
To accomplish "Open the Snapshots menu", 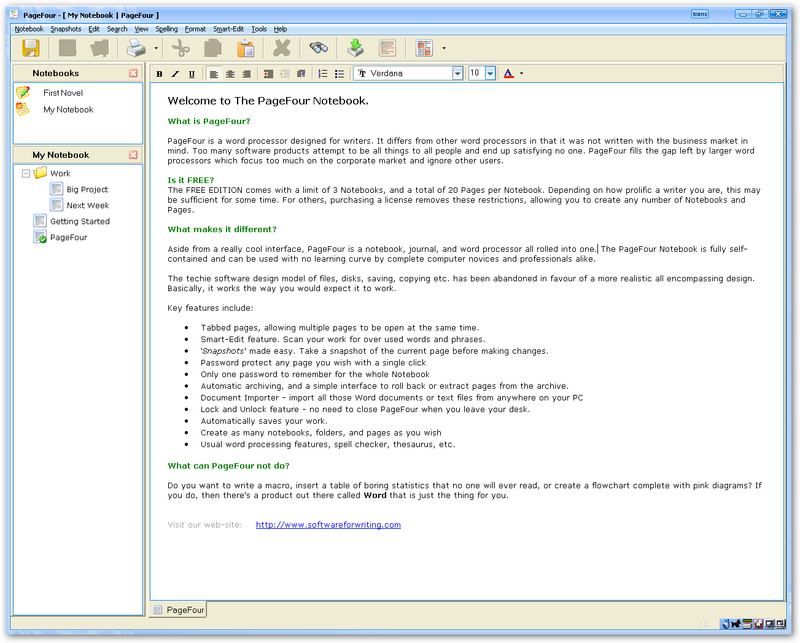I will coord(66,29).
